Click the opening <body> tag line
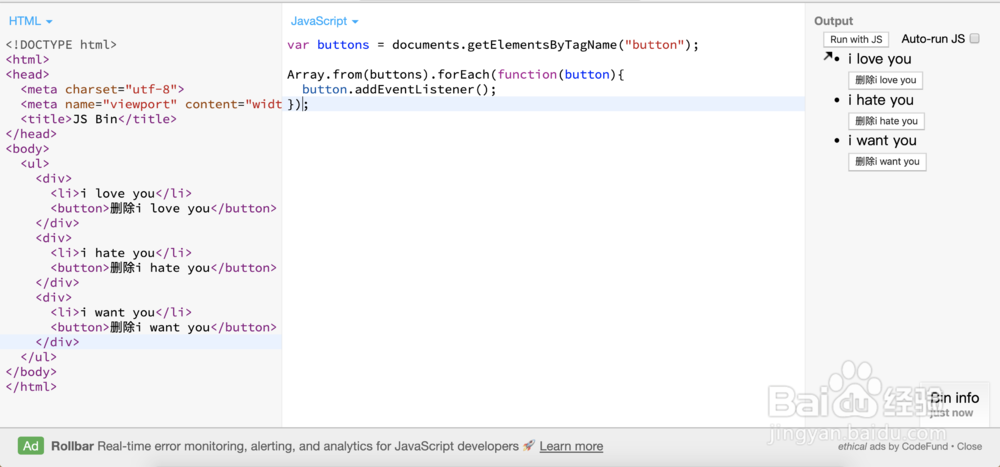This screenshot has width=1000, height=467. point(27,149)
